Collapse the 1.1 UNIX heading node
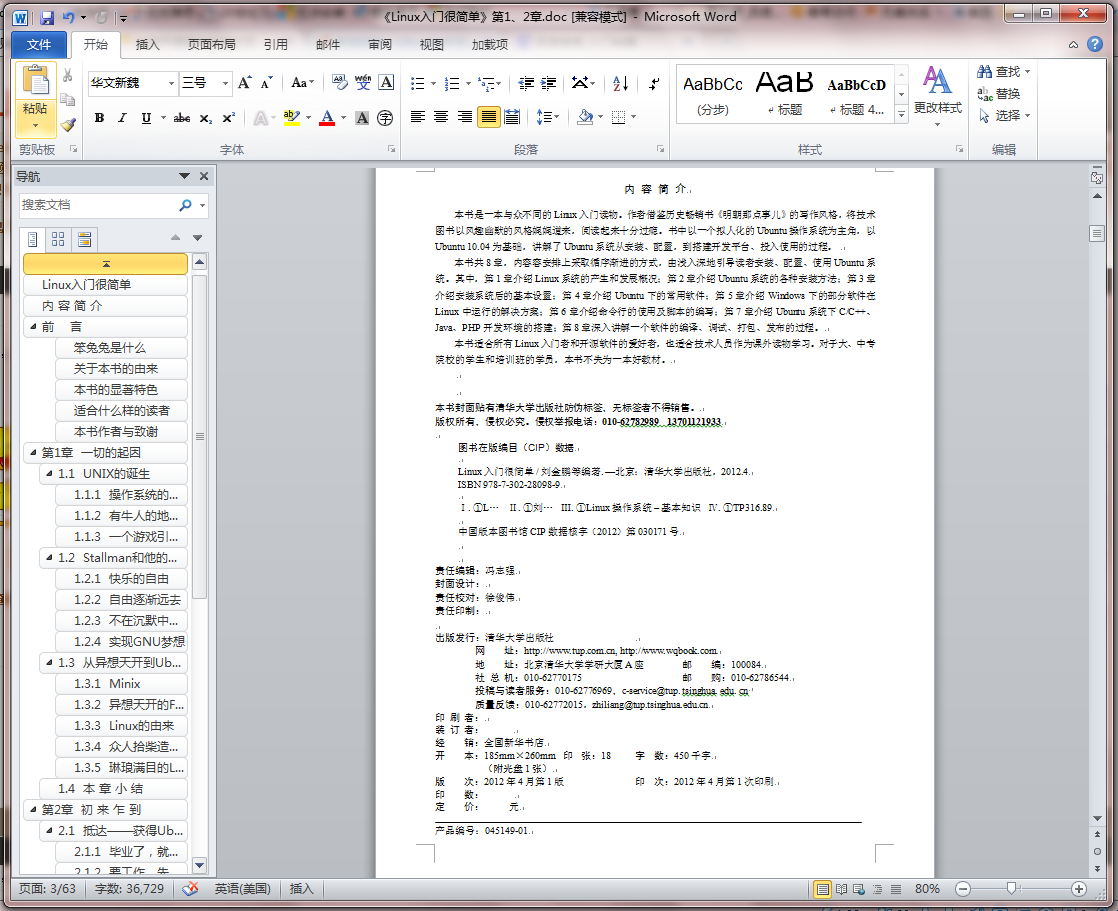 [49, 473]
